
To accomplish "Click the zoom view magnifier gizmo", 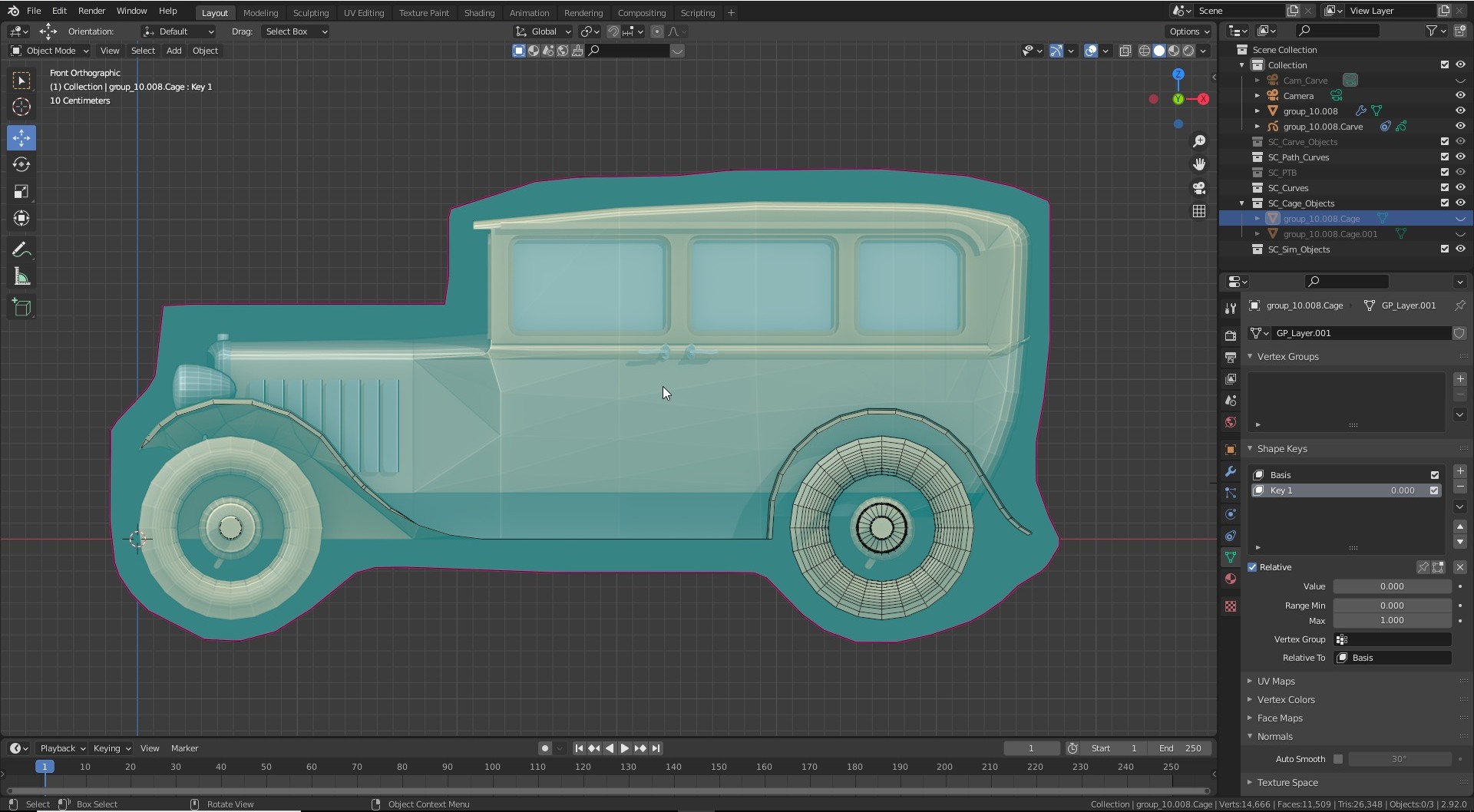I will tap(1199, 141).
